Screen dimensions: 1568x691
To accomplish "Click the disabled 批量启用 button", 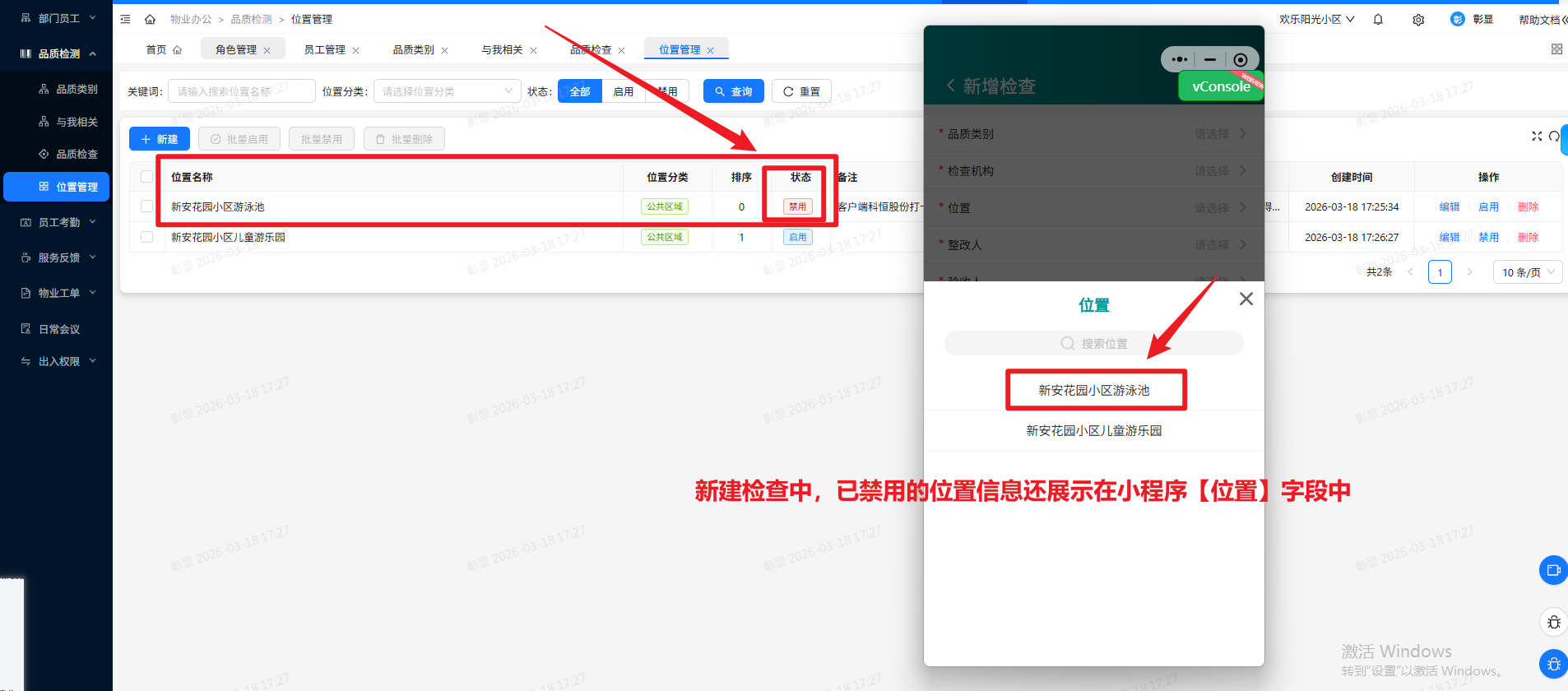I will [239, 139].
